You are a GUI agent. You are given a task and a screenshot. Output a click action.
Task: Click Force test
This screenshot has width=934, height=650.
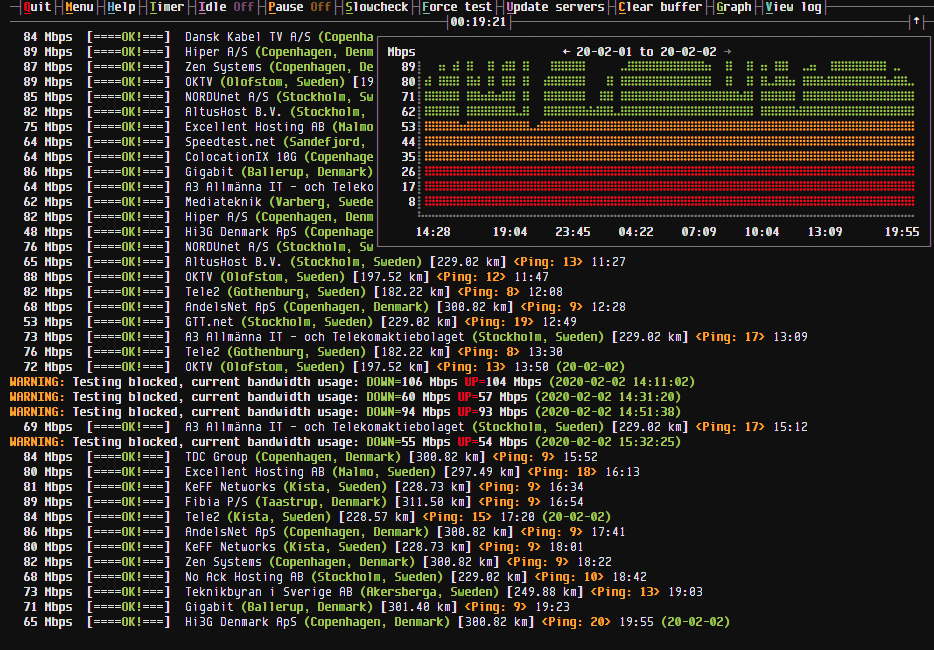[x=457, y=7]
